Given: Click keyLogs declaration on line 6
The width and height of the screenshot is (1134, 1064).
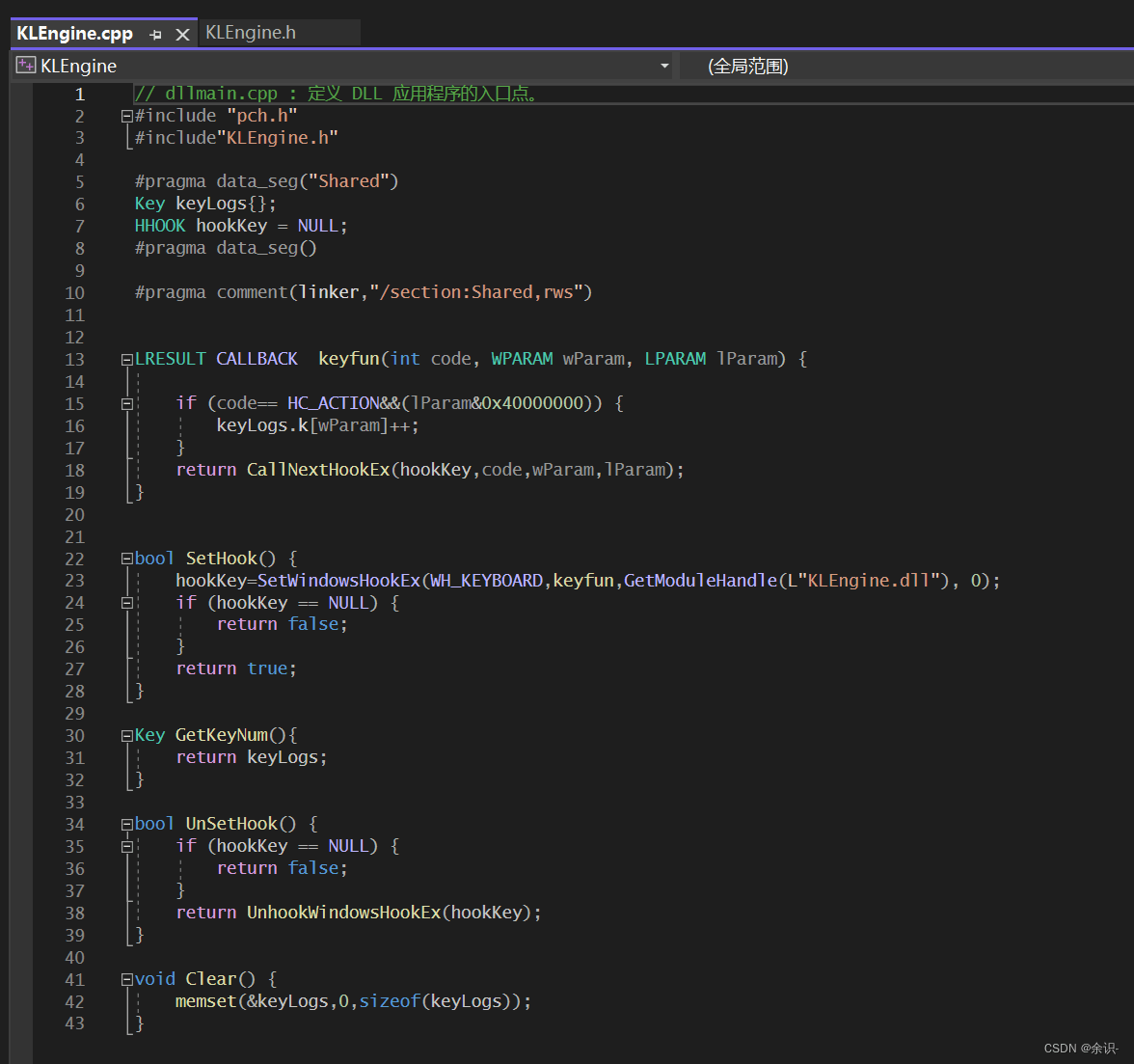Looking at the screenshot, I should [x=211, y=204].
